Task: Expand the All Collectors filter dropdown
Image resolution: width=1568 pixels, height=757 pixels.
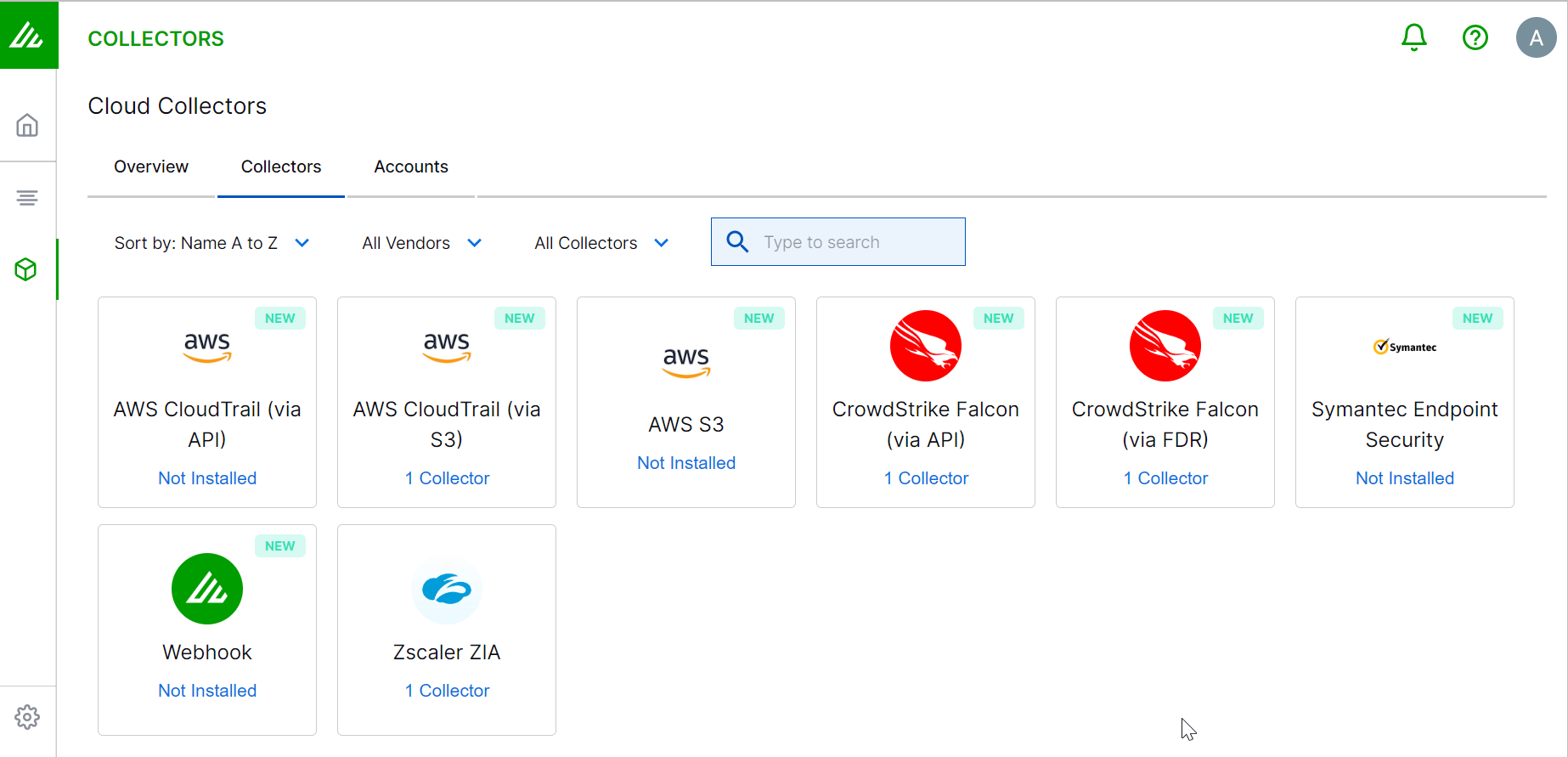Action: pyautogui.click(x=601, y=243)
